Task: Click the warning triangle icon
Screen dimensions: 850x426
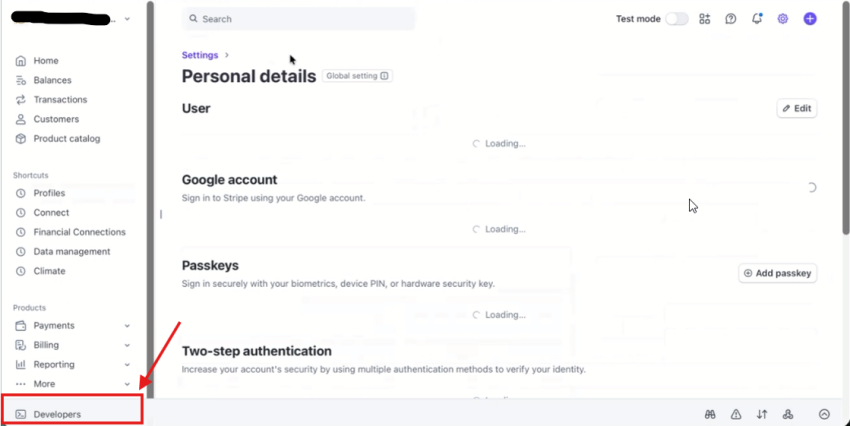Action: 736,414
